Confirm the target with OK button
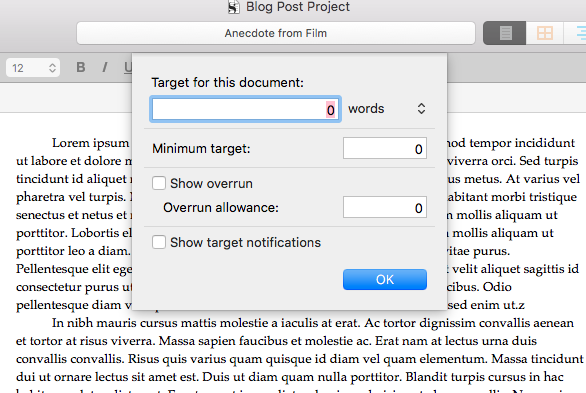This screenshot has width=586, height=393. click(x=385, y=279)
